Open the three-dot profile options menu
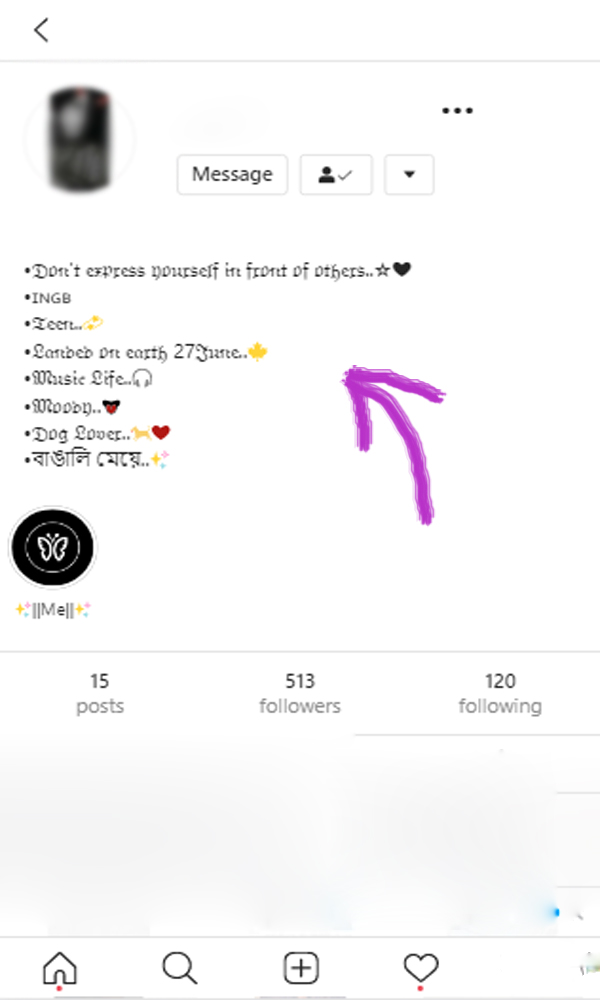Screen dimensions: 600x1000 tap(457, 110)
